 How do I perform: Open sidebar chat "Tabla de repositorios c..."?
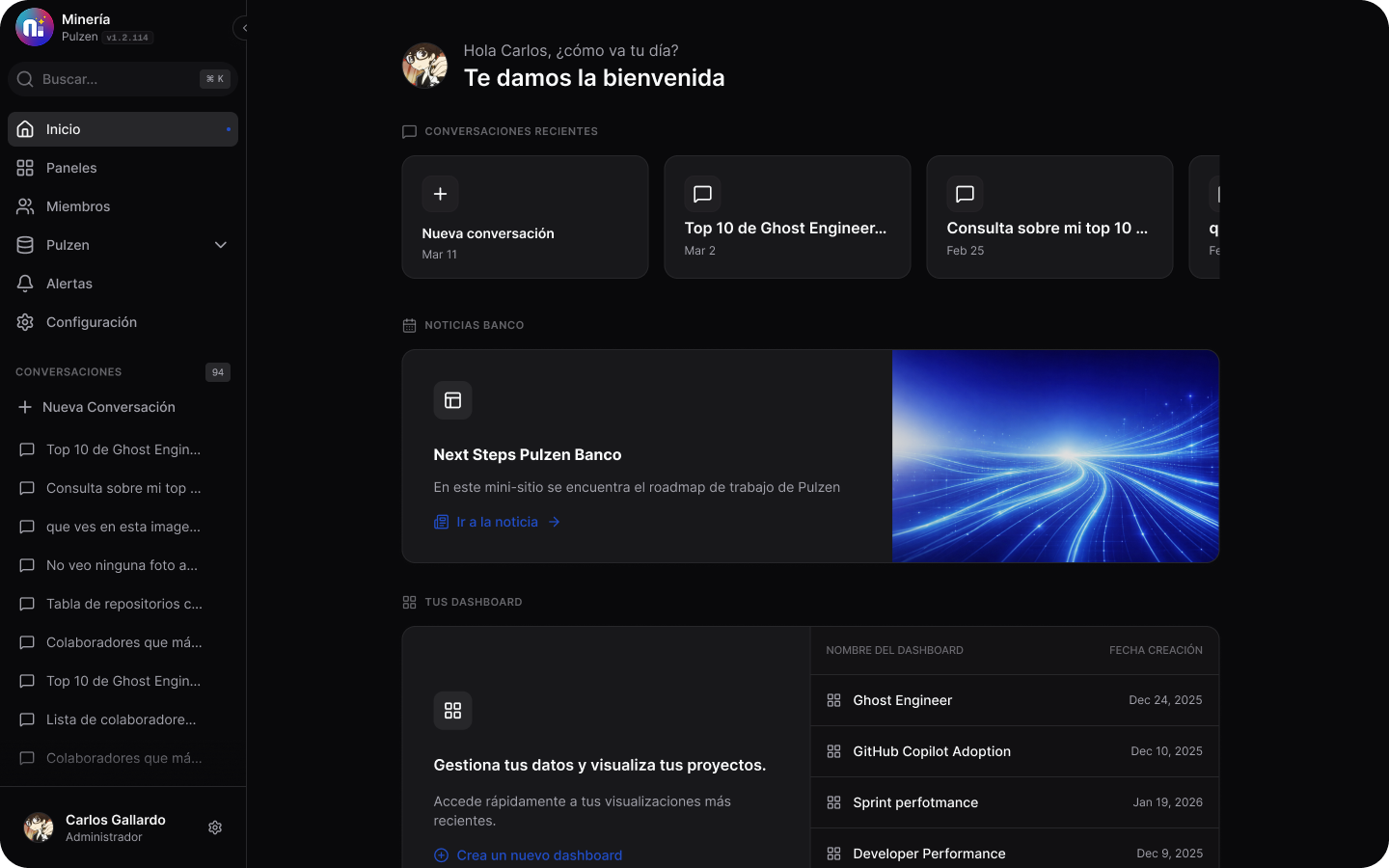pyautogui.click(x=123, y=604)
